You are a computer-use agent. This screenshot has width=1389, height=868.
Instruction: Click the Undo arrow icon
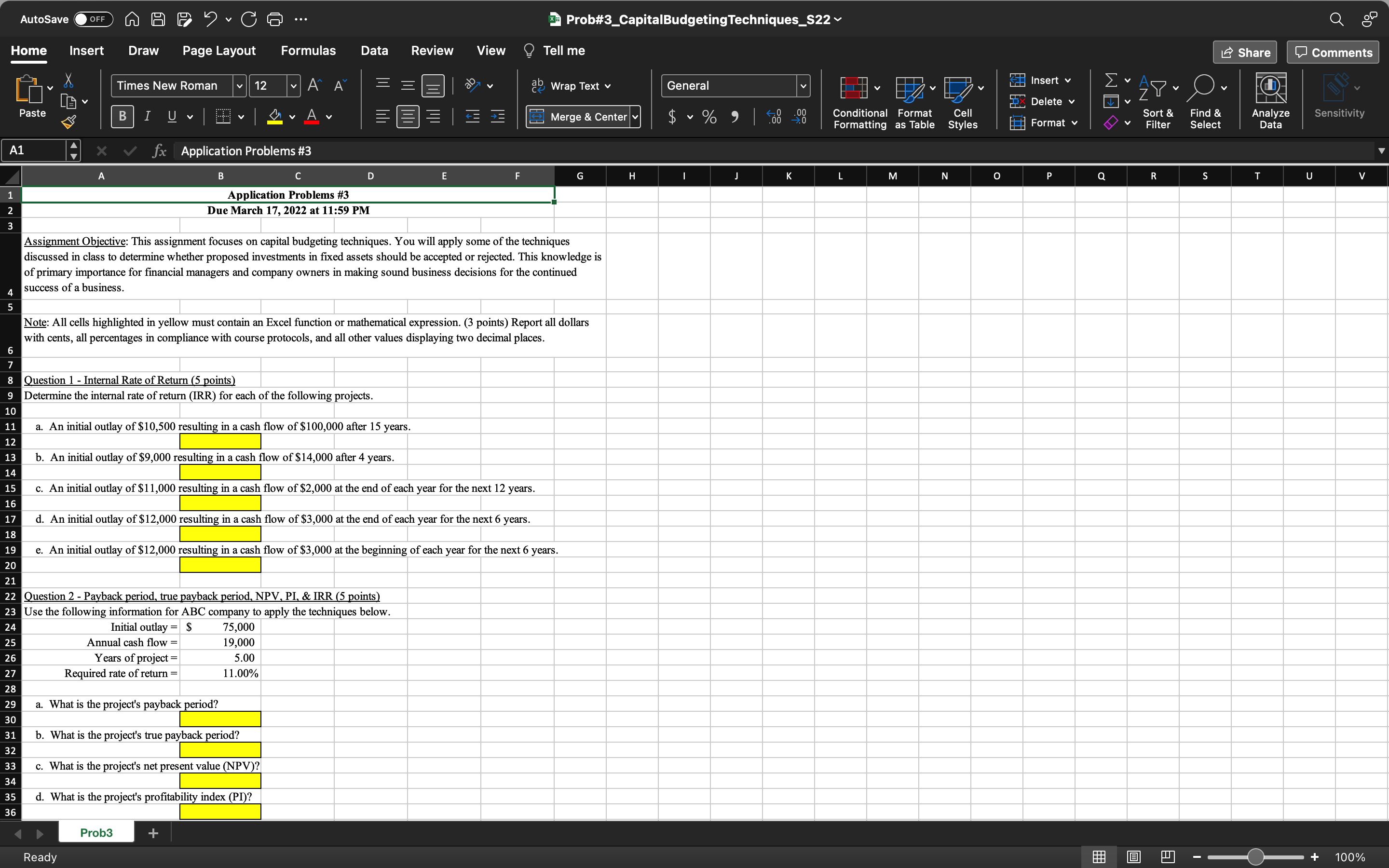coord(210,19)
